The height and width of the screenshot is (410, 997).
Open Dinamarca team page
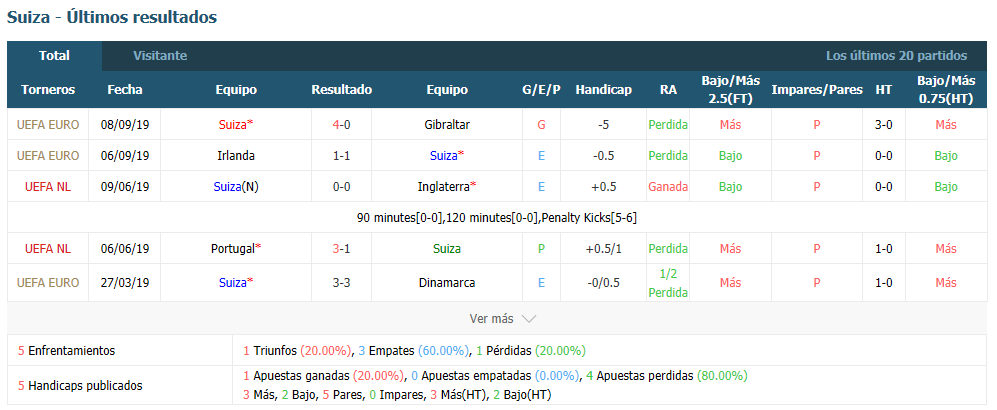tap(446, 283)
